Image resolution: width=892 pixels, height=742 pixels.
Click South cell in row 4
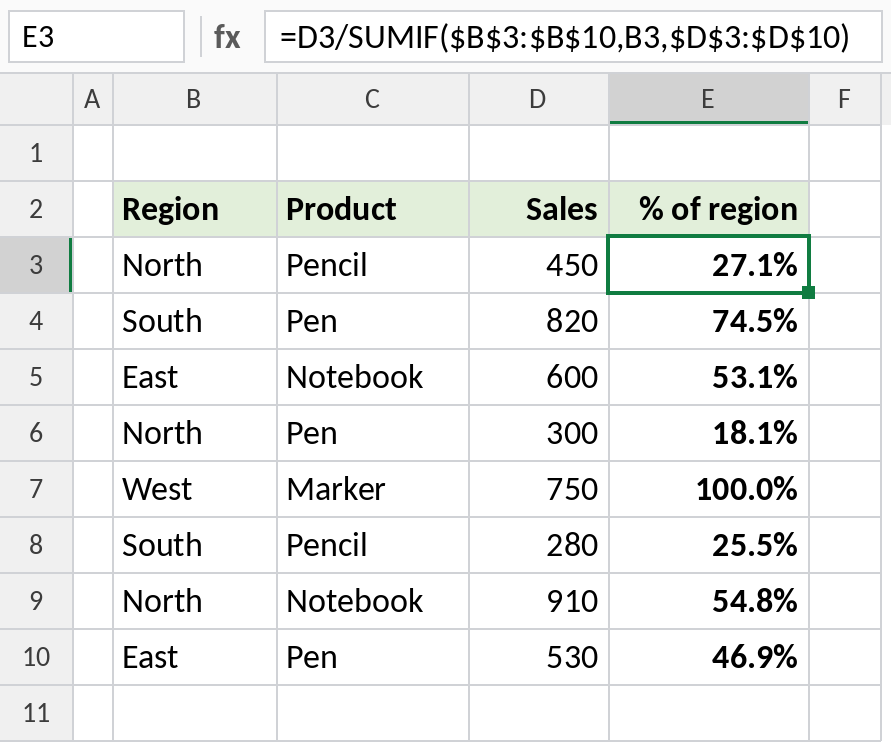click(195, 321)
